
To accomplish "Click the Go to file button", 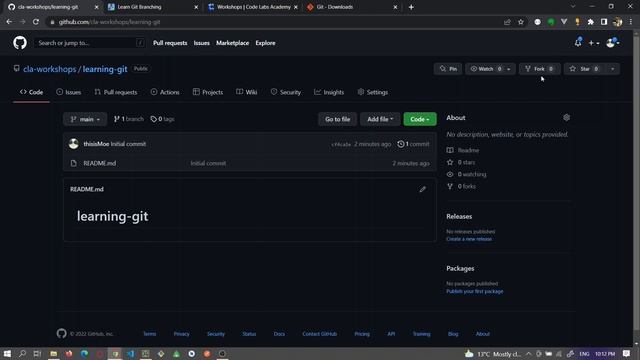I will [x=338, y=119].
